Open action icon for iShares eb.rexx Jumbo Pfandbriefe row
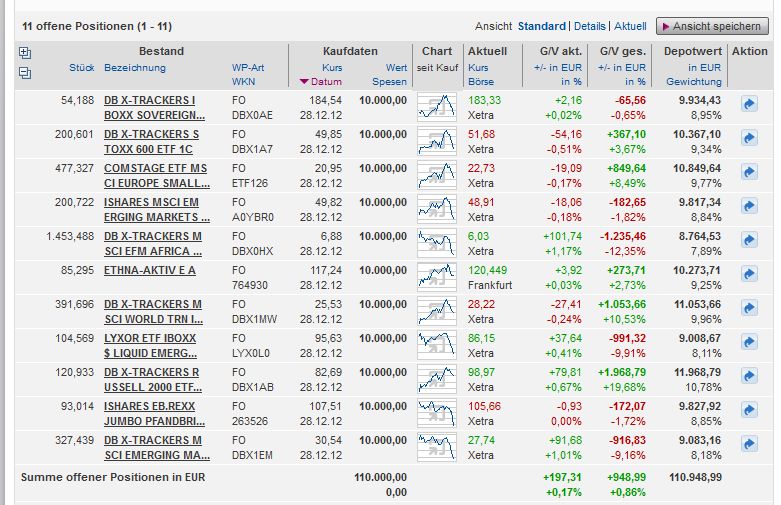 point(749,411)
